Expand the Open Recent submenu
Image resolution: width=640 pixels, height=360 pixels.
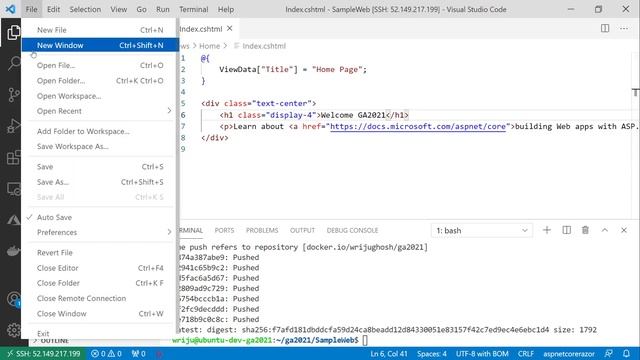(100, 111)
